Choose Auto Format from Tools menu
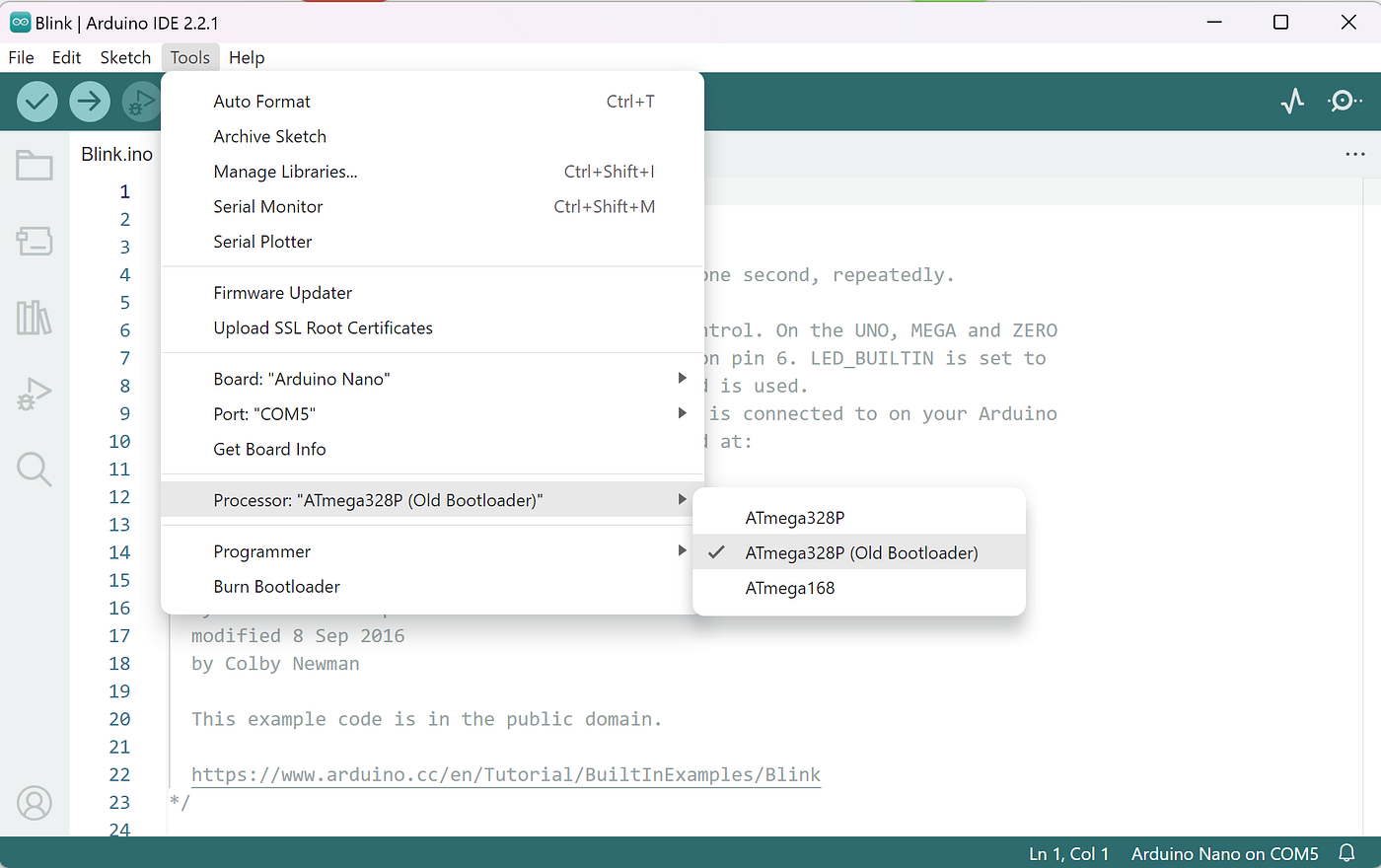The height and width of the screenshot is (868, 1381). [x=432, y=102]
